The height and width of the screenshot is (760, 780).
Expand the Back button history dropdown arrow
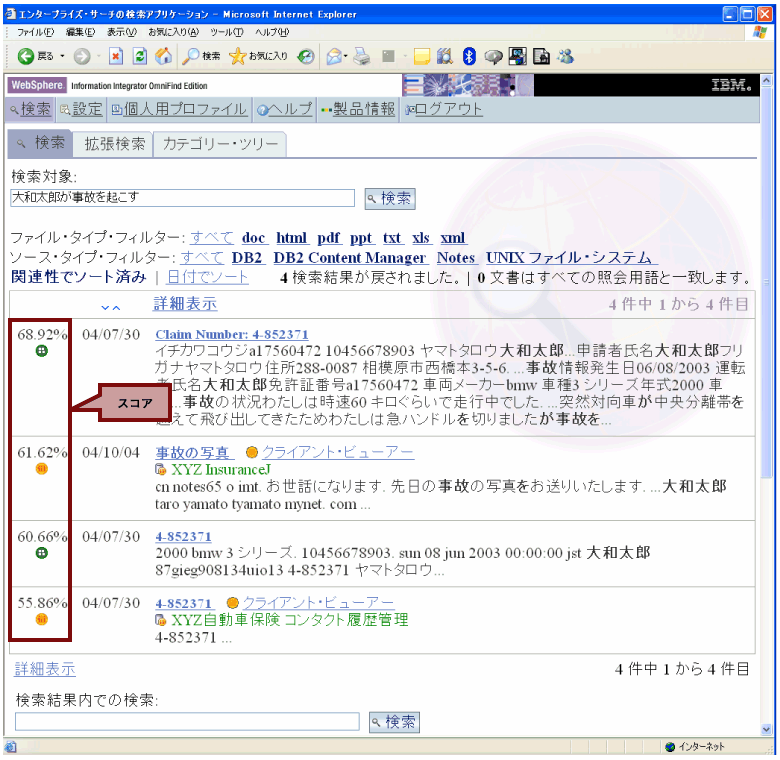coord(62,56)
